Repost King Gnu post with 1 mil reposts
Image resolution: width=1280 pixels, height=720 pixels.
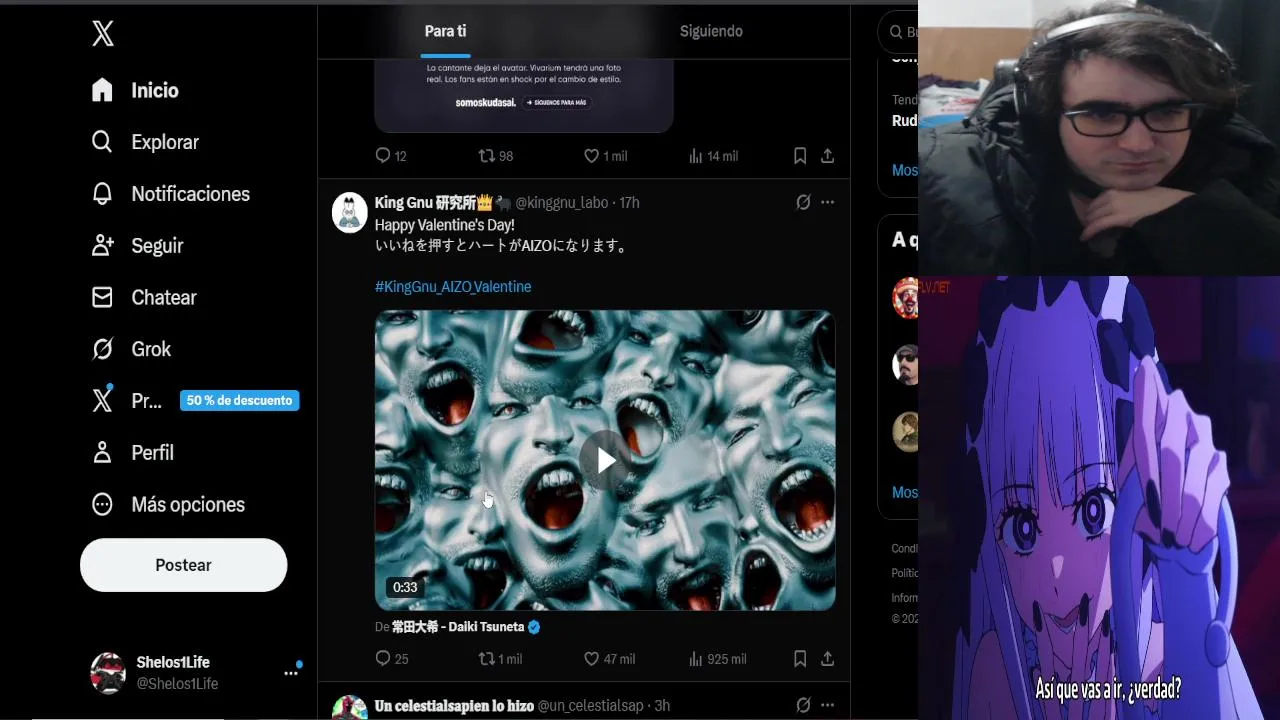click(x=500, y=659)
